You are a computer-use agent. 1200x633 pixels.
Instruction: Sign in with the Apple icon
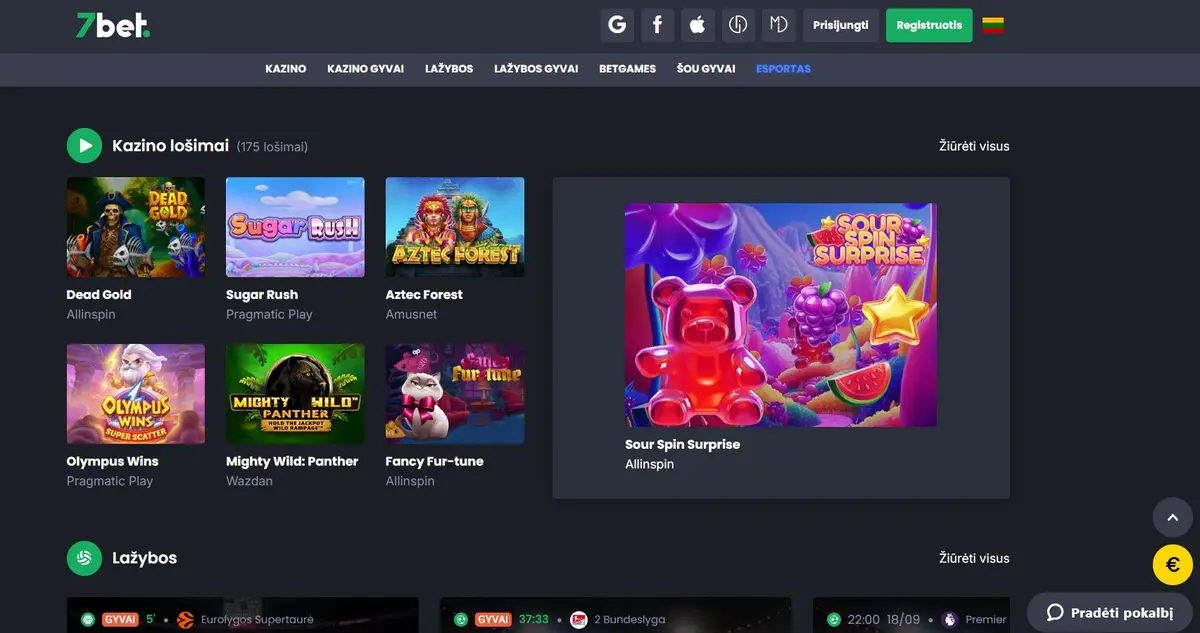[x=698, y=25]
